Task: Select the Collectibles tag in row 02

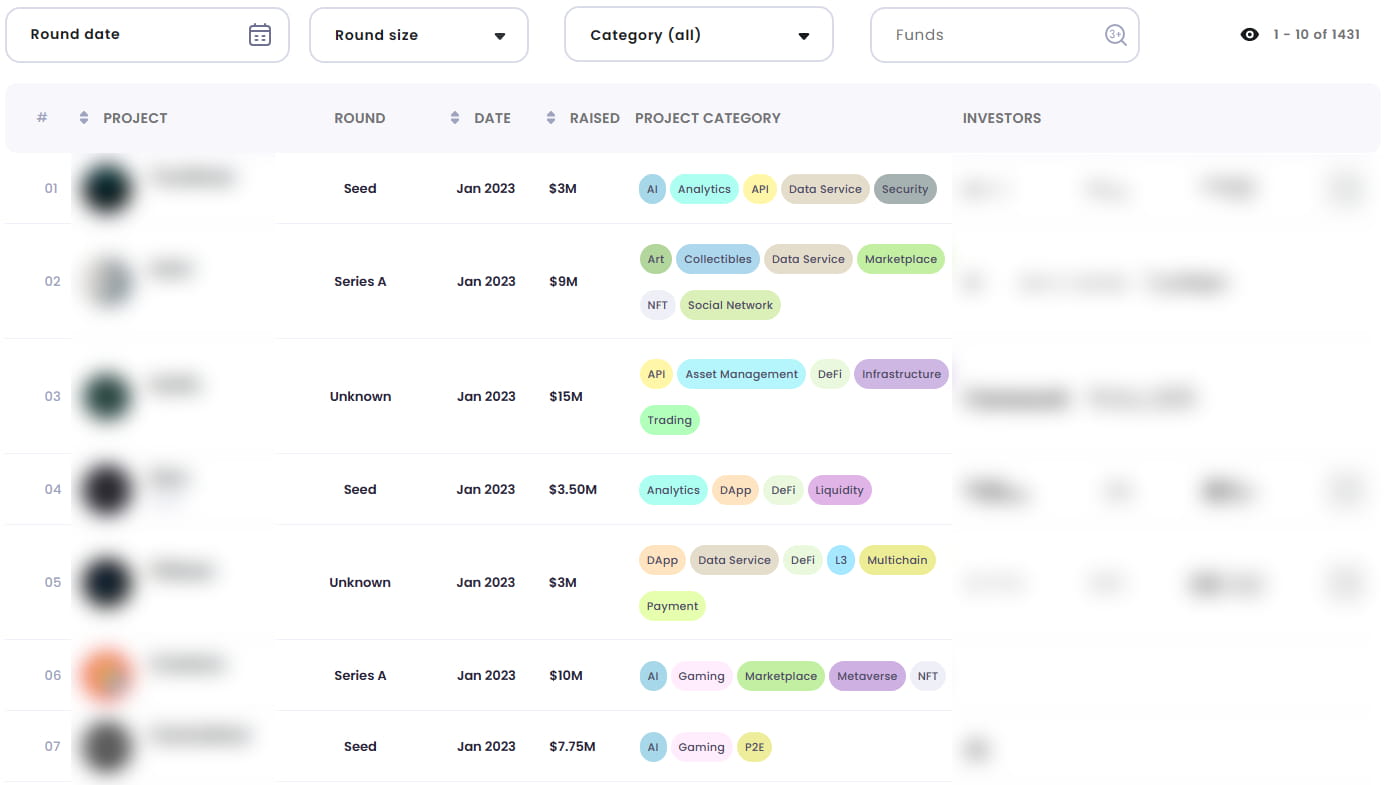Action: [717, 259]
